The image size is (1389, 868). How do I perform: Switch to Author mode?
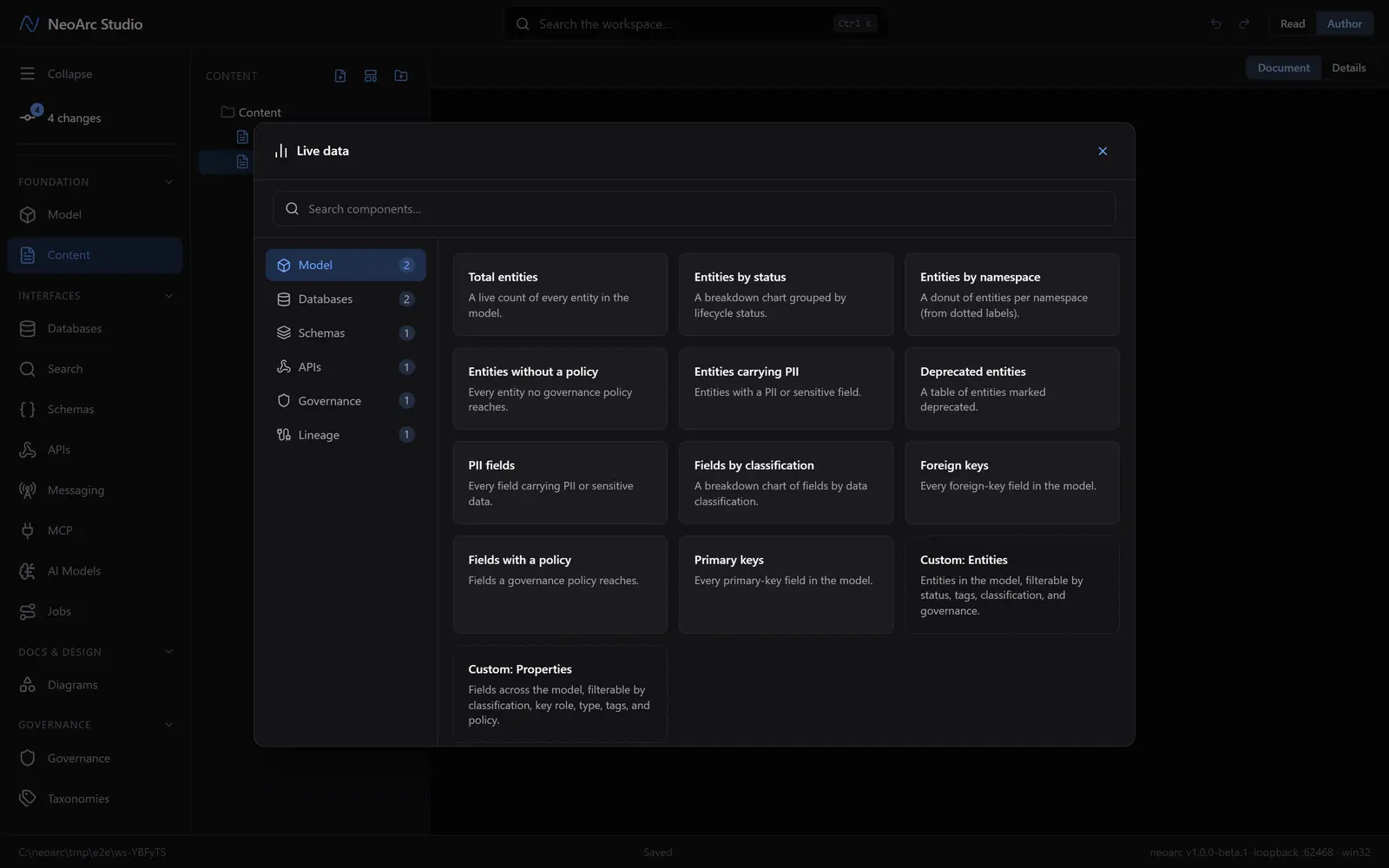(x=1345, y=24)
